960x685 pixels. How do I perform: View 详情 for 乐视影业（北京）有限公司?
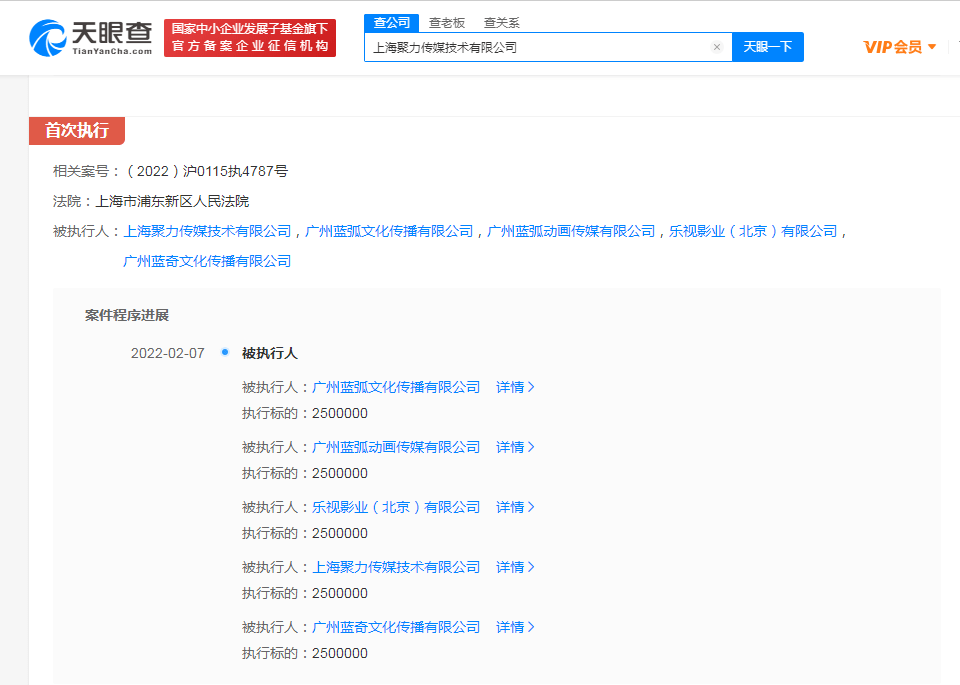[x=515, y=507]
